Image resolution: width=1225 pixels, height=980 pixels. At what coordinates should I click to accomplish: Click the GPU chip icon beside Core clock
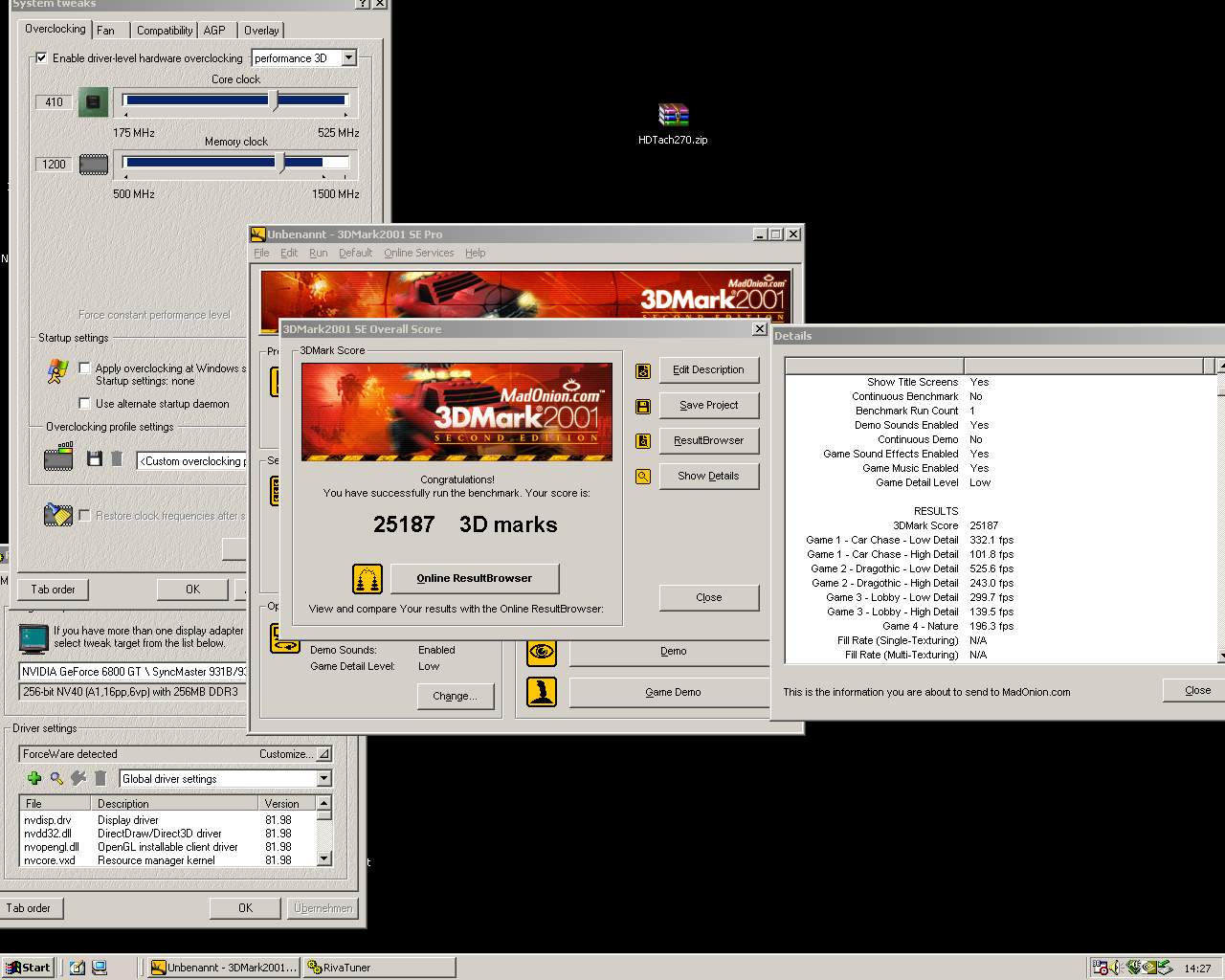[x=93, y=101]
